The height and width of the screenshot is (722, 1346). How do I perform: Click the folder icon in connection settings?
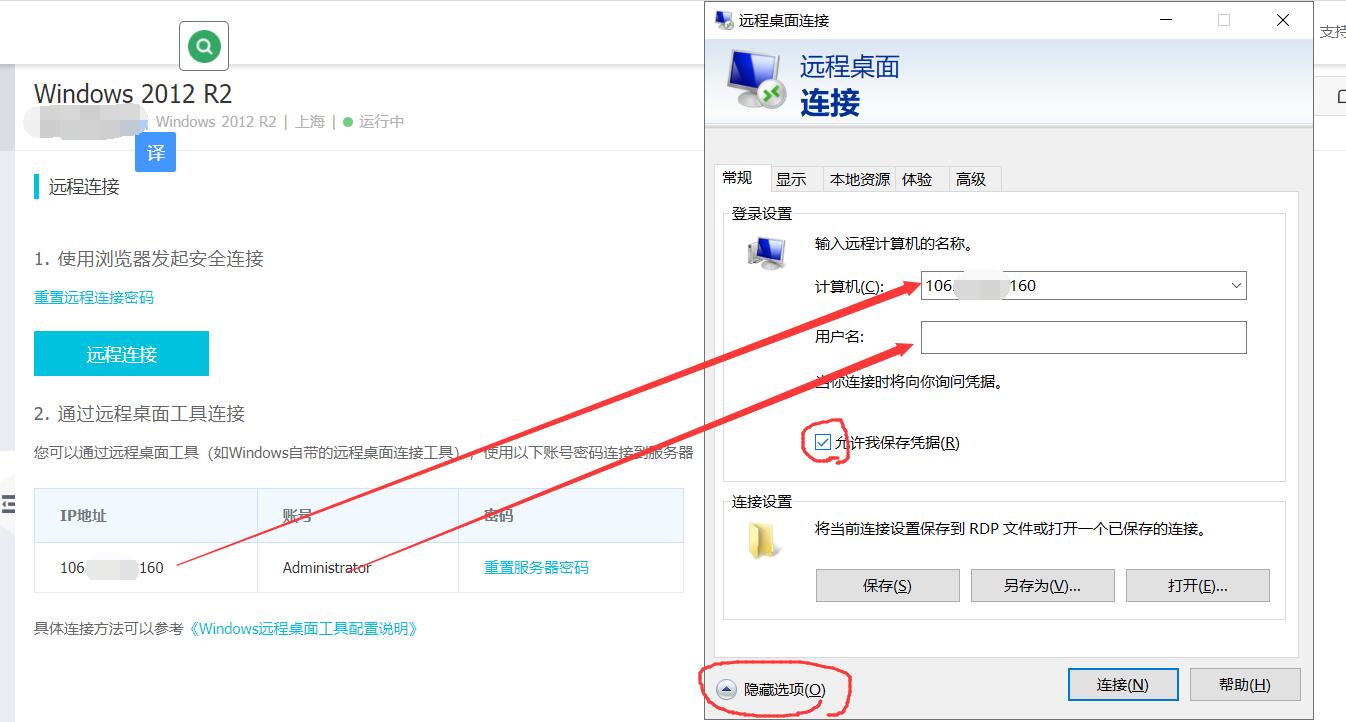(x=767, y=540)
